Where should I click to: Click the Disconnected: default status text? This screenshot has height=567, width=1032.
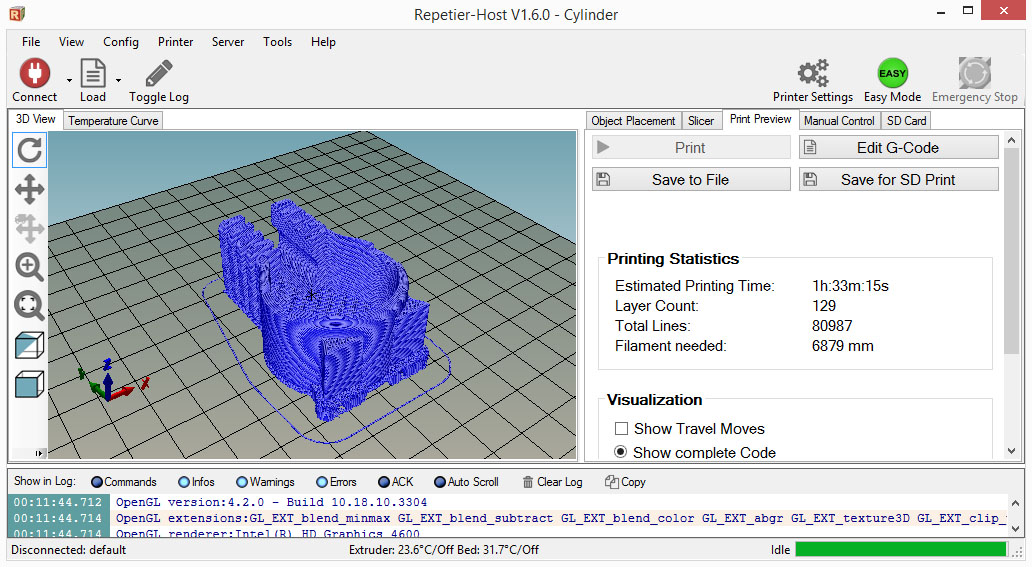[68, 549]
